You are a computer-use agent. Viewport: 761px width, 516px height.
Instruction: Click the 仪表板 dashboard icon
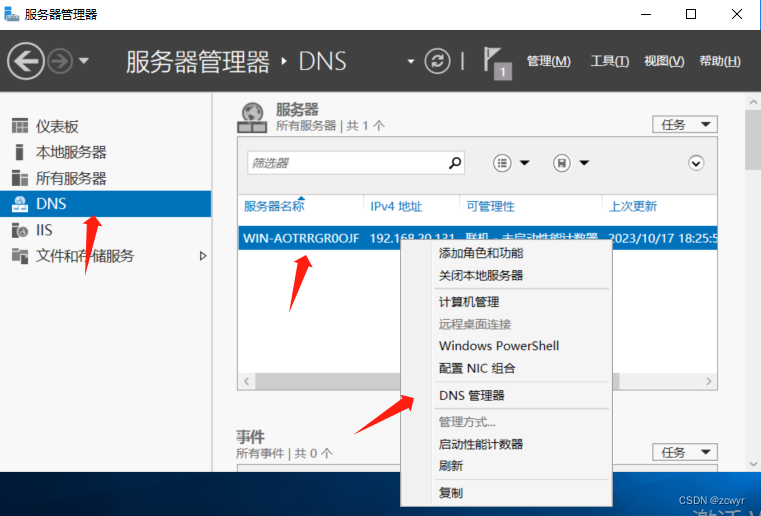tap(19, 126)
